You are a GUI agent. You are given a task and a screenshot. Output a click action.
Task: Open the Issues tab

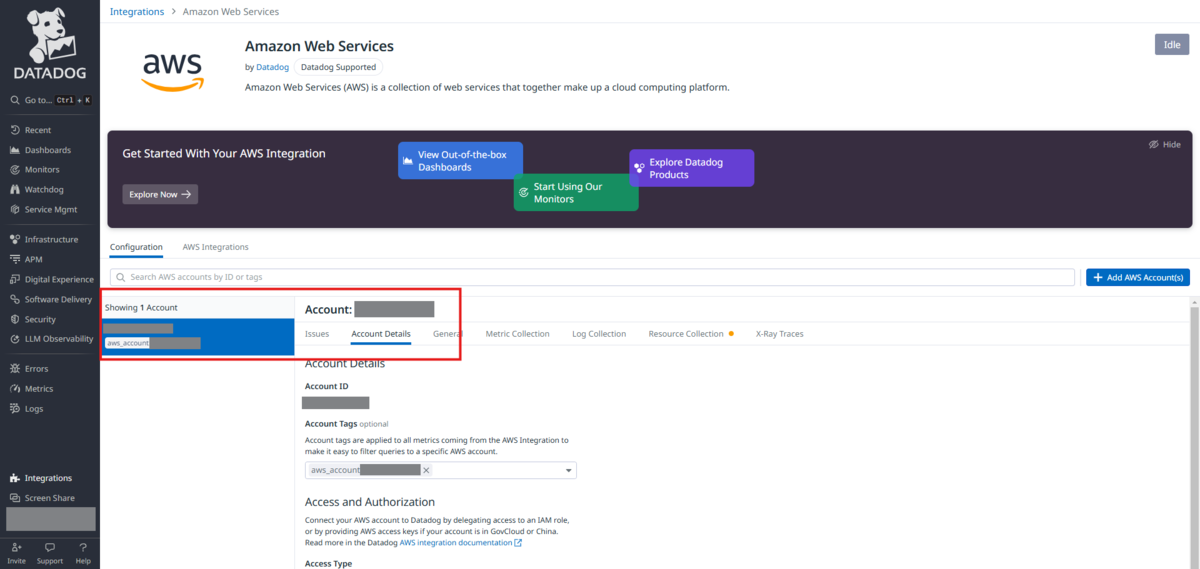pos(317,334)
